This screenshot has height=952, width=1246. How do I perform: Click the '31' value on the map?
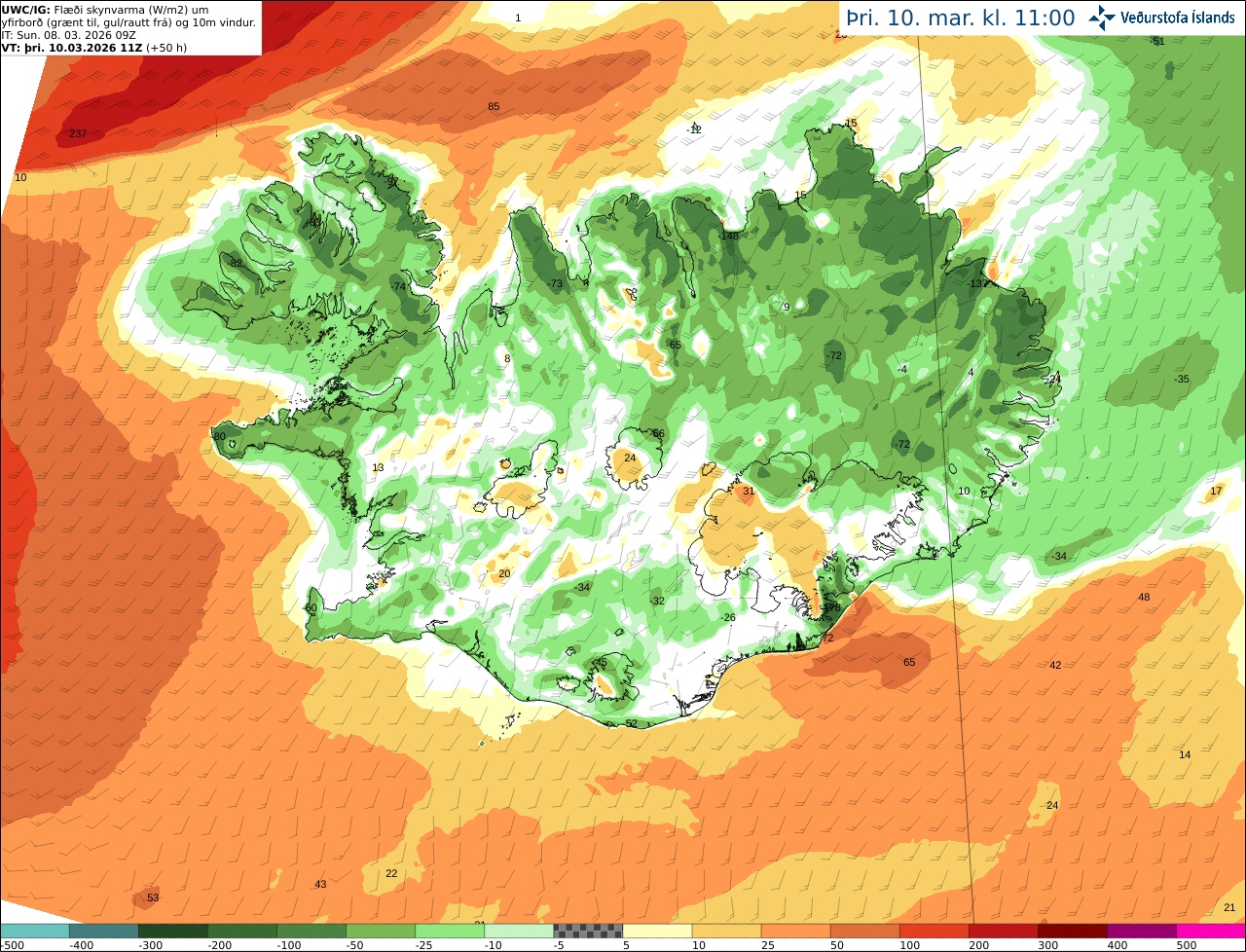coord(749,492)
